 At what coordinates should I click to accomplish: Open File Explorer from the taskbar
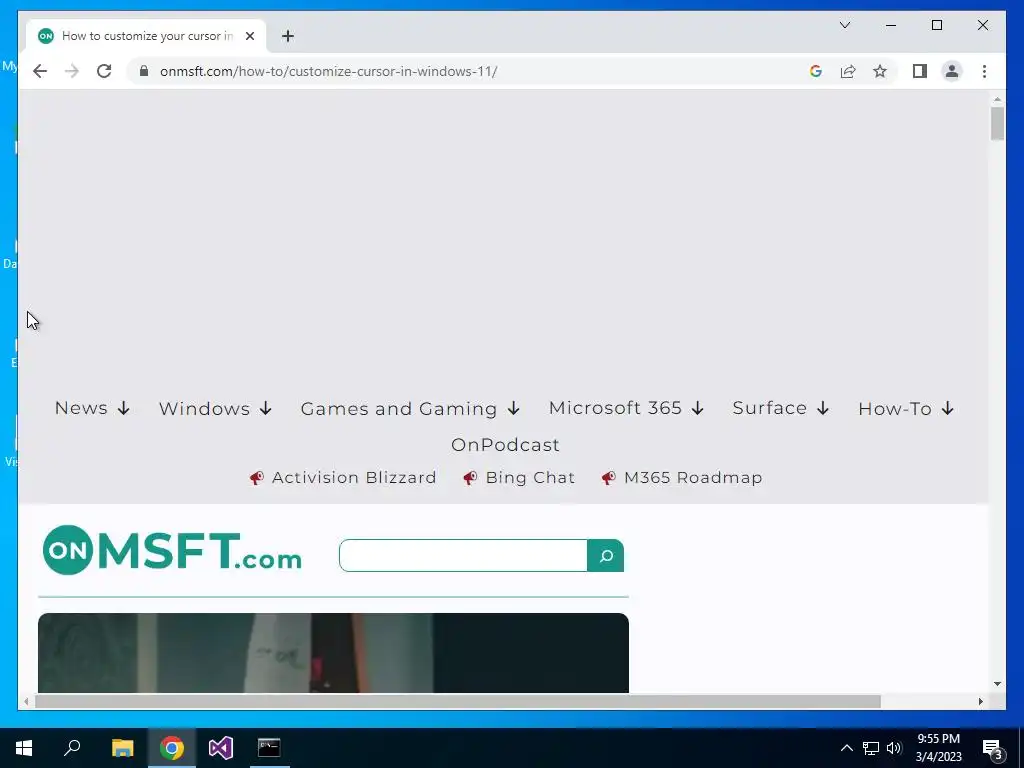click(x=123, y=748)
